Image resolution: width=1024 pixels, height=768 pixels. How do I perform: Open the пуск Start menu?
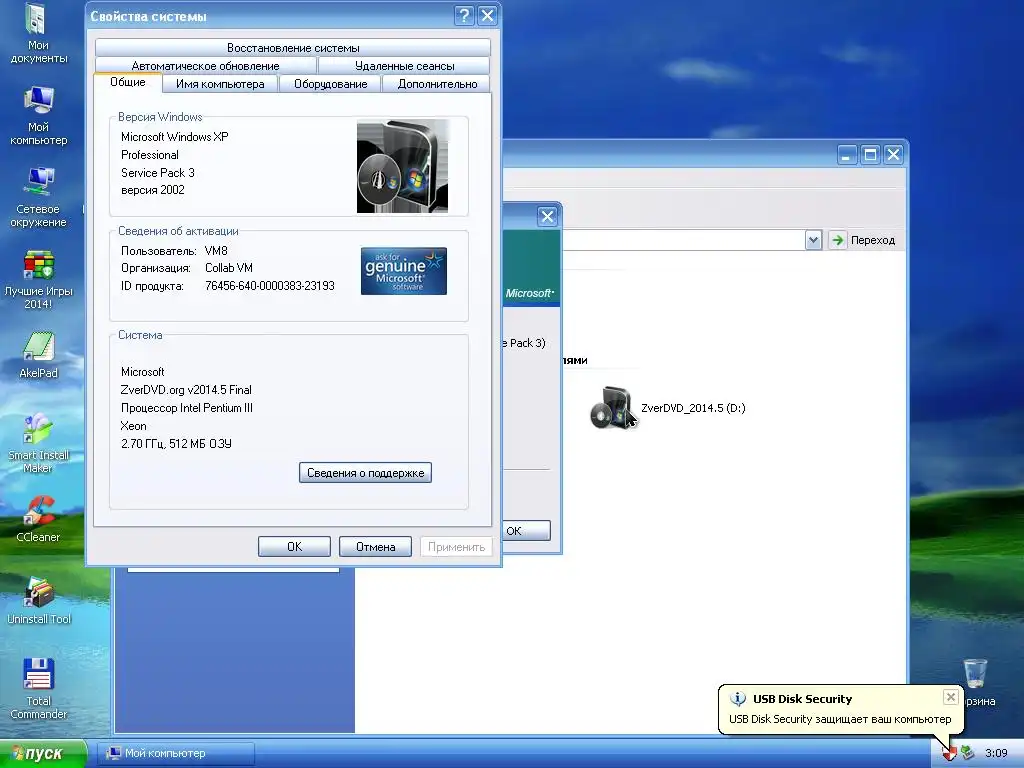43,753
